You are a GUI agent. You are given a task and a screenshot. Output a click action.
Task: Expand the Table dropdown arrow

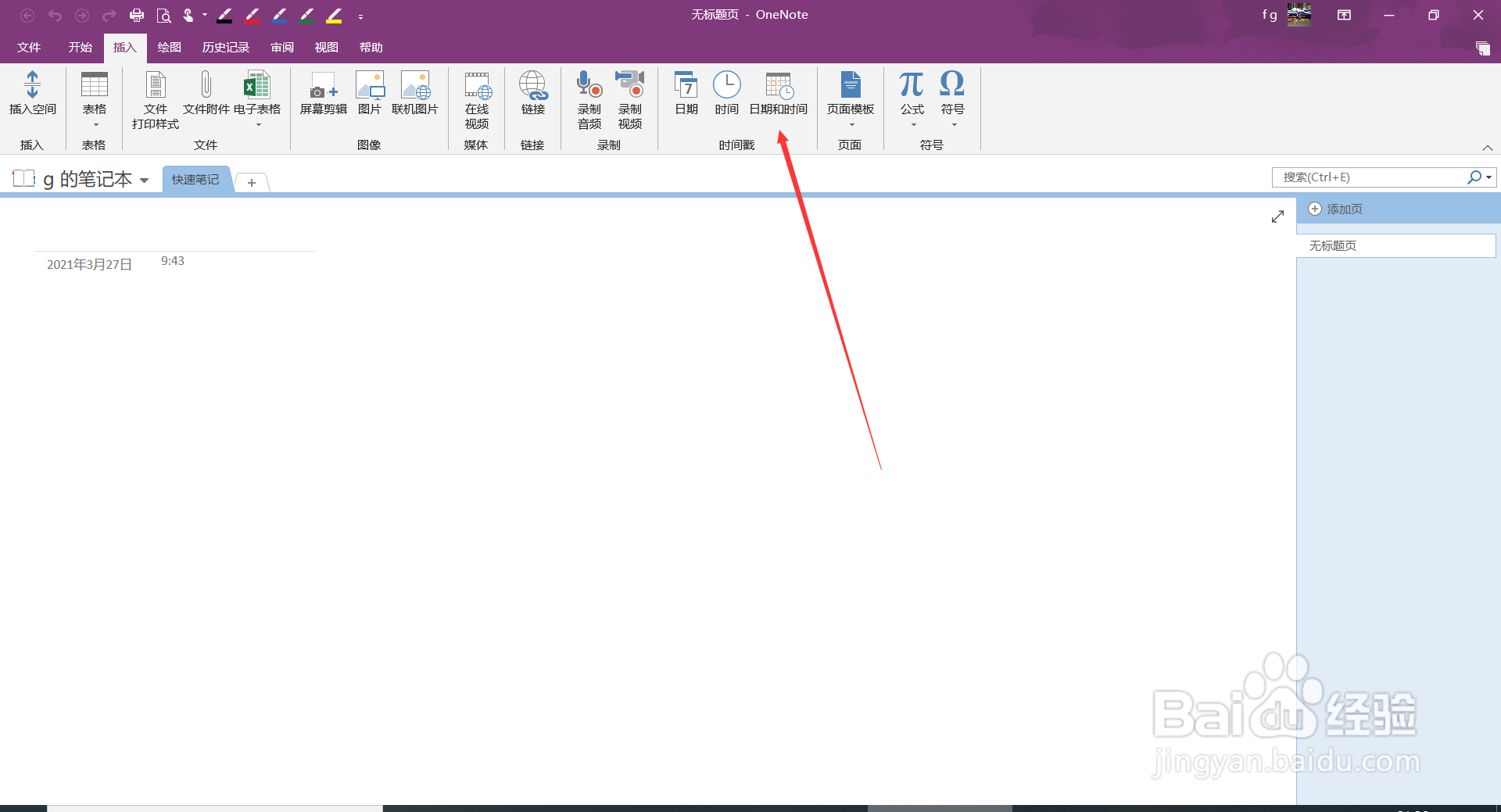click(95, 125)
